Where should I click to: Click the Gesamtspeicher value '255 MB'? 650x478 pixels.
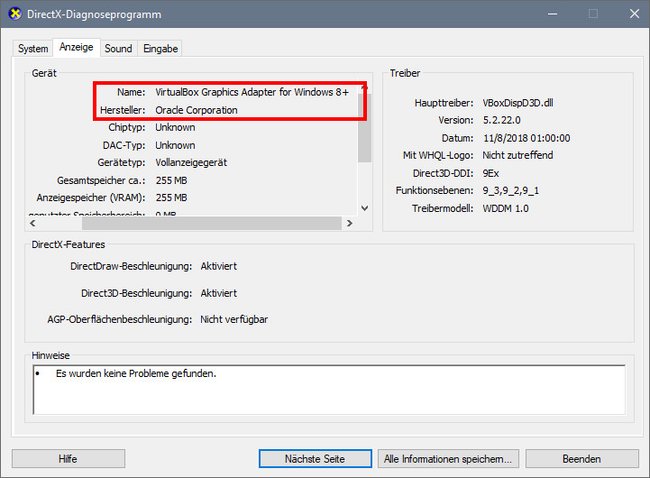point(172,180)
